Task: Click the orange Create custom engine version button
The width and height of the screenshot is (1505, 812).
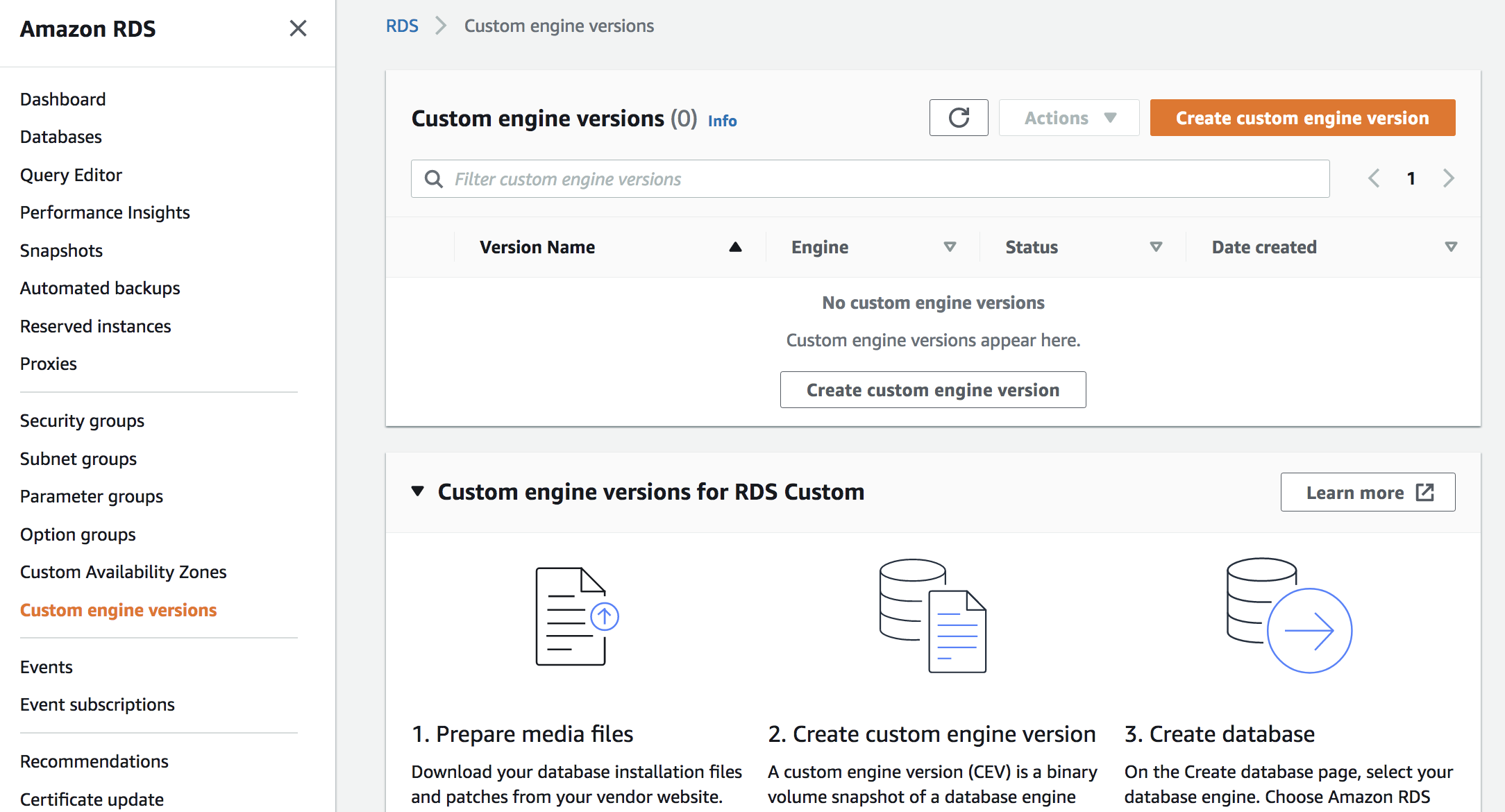Action: pos(1302,118)
